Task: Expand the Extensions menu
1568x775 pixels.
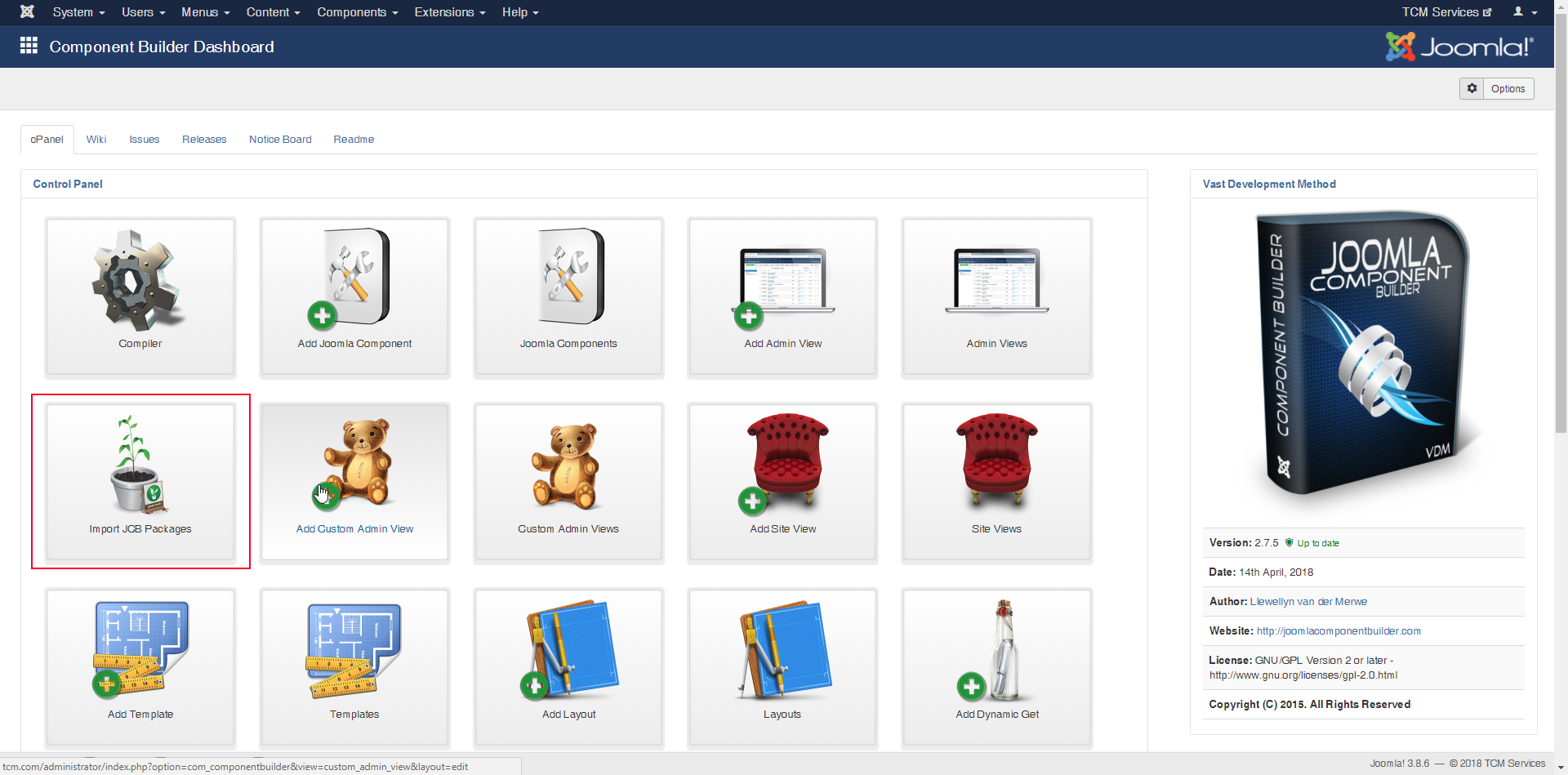Action: click(x=450, y=12)
